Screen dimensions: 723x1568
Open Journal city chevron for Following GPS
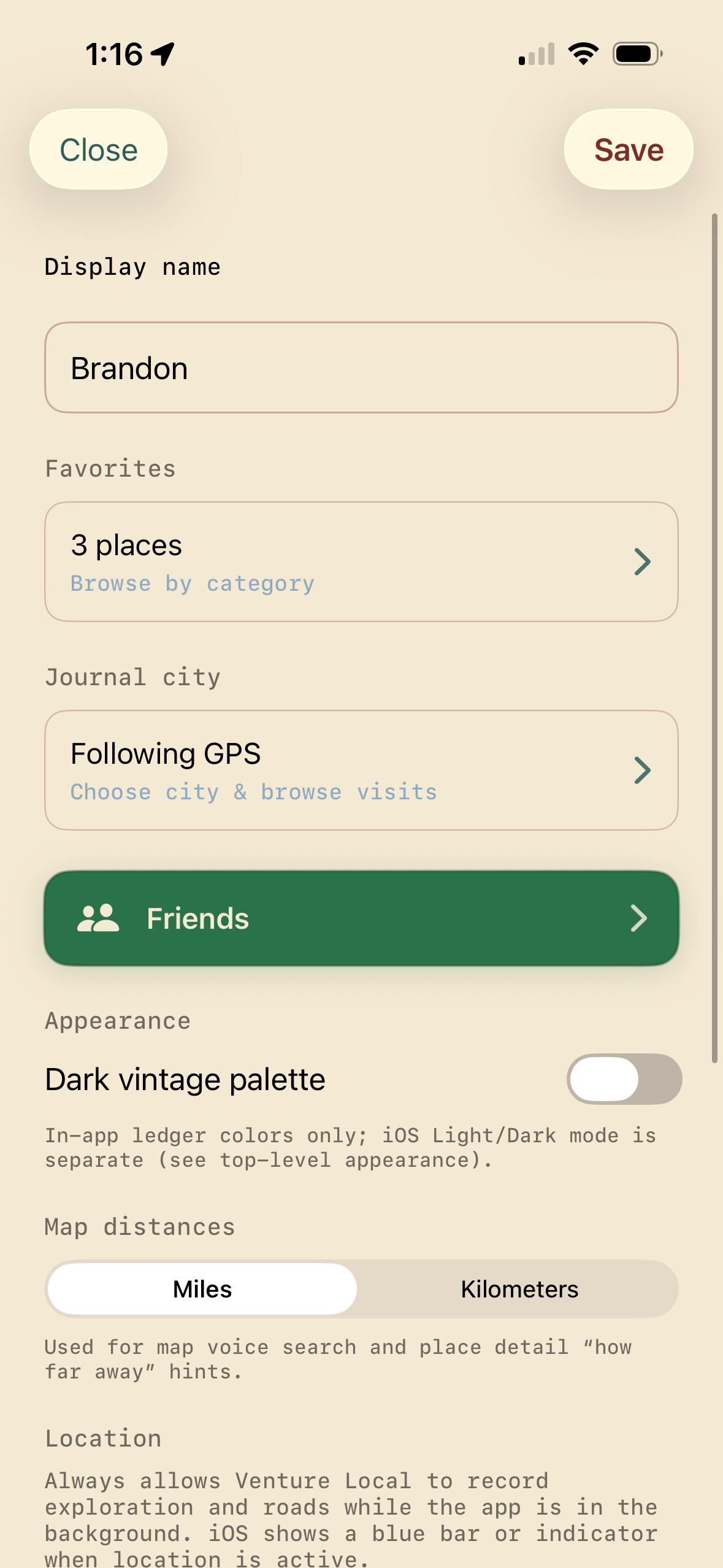(642, 770)
